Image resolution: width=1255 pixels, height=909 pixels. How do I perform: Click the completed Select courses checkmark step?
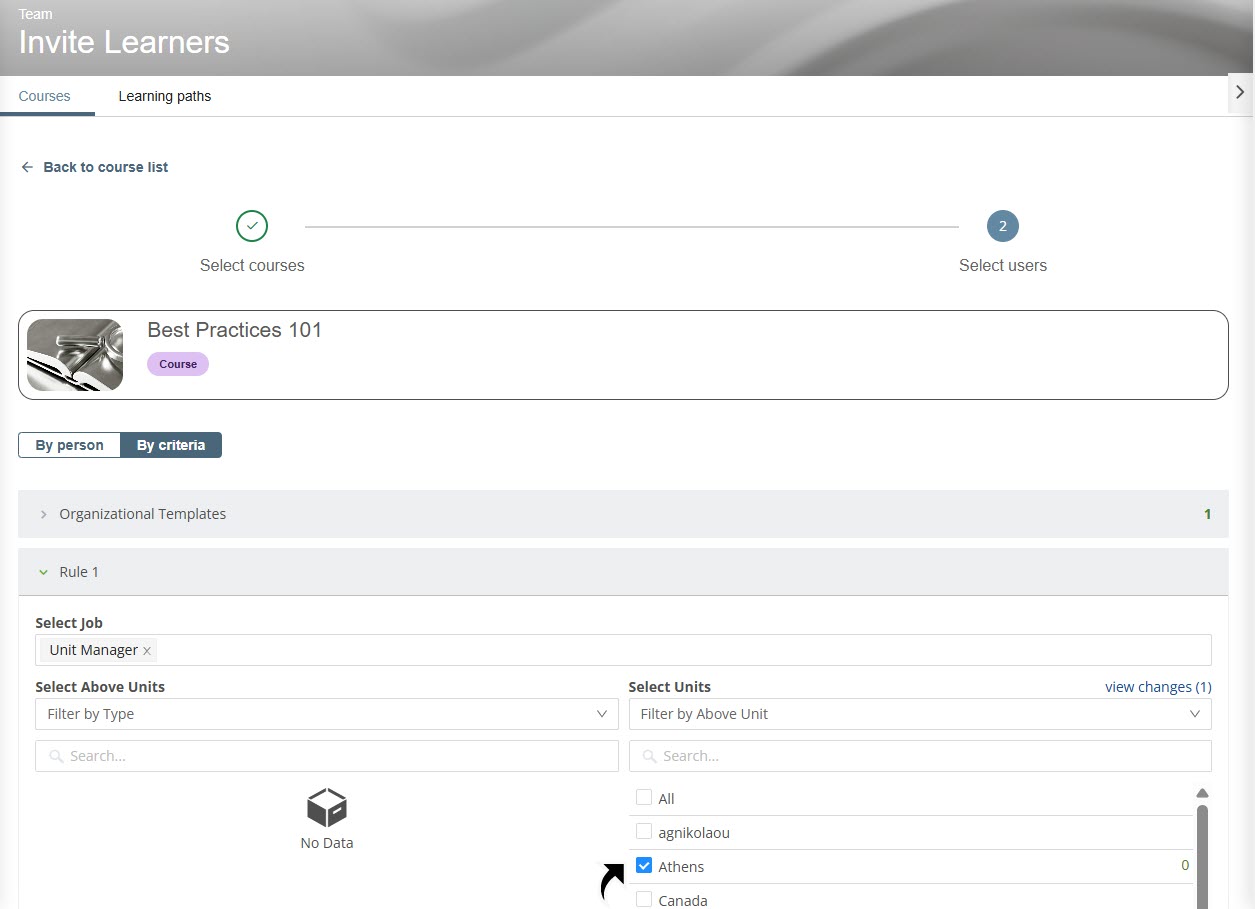pyautogui.click(x=252, y=227)
